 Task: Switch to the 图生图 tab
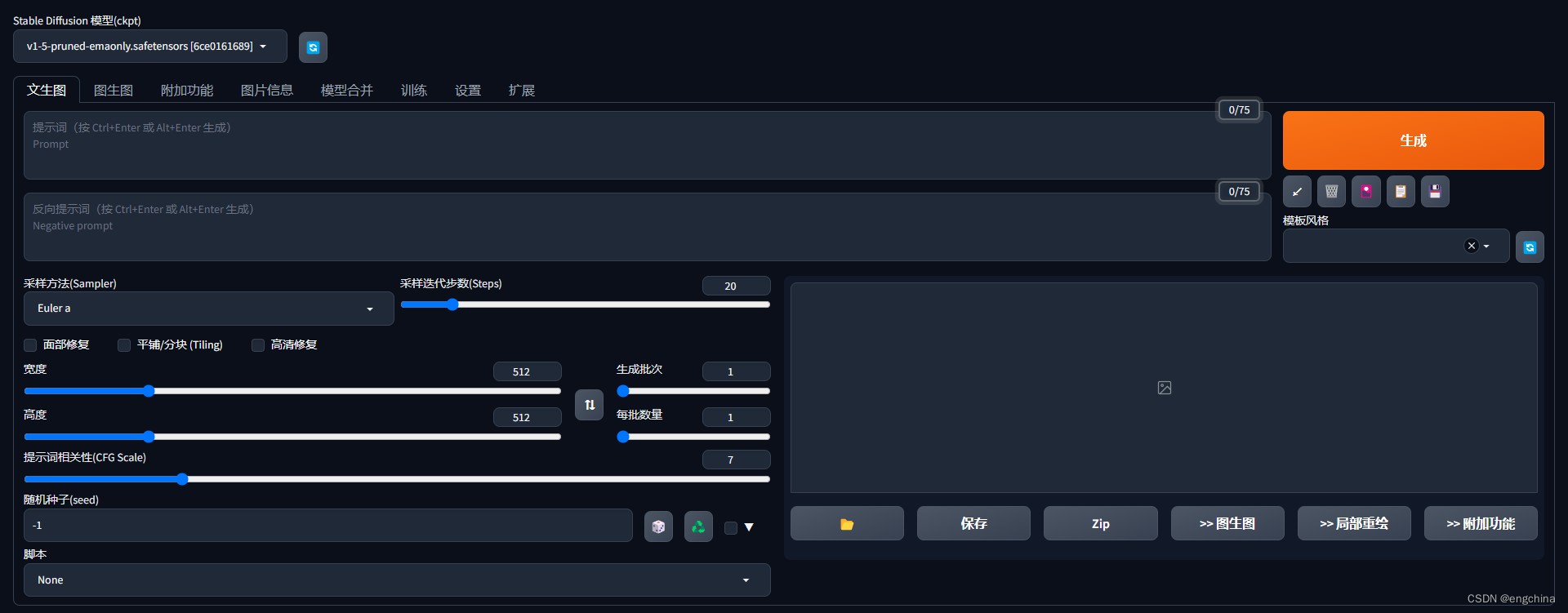coord(114,90)
